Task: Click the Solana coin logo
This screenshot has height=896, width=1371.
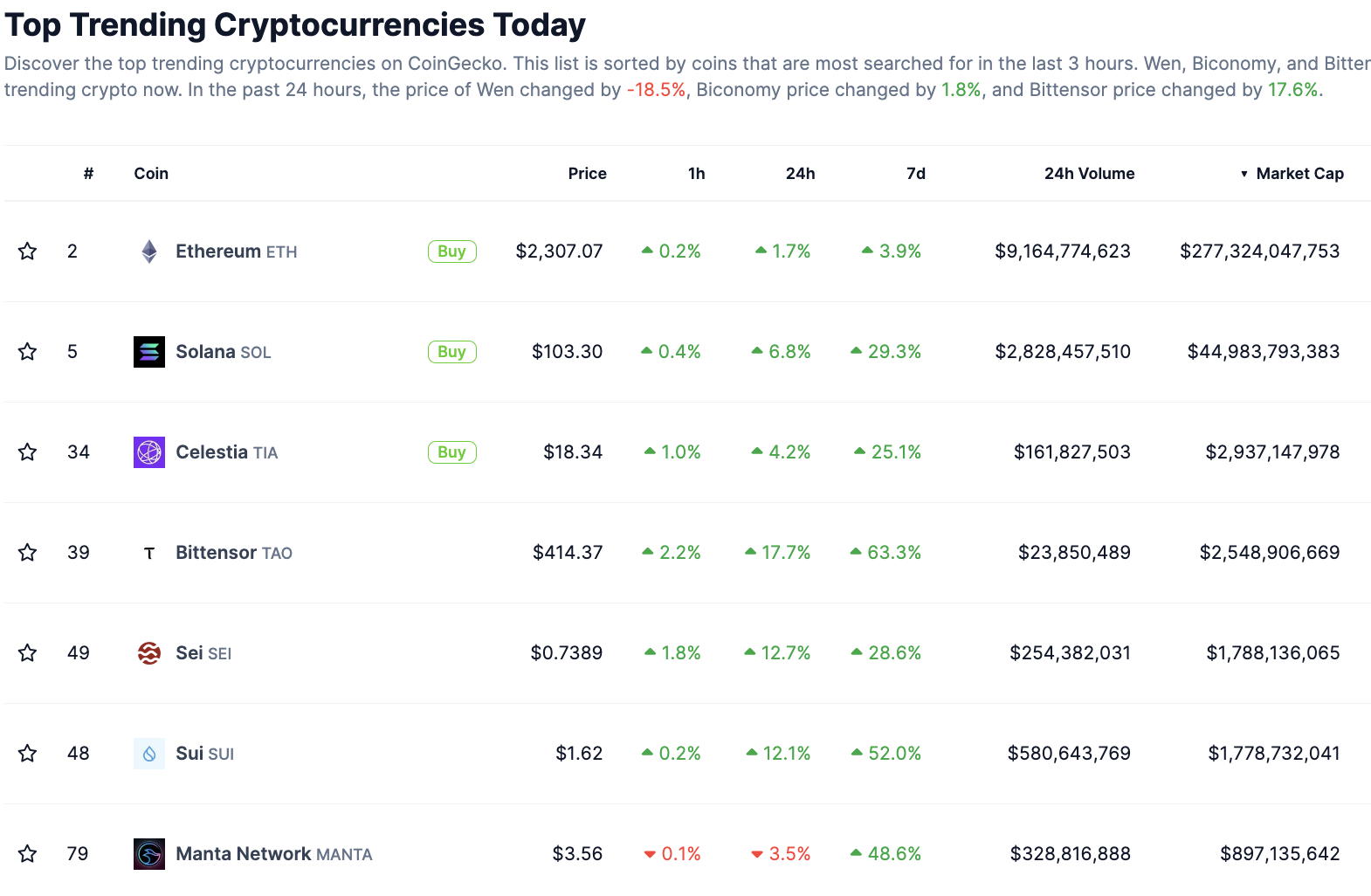Action: 149,352
